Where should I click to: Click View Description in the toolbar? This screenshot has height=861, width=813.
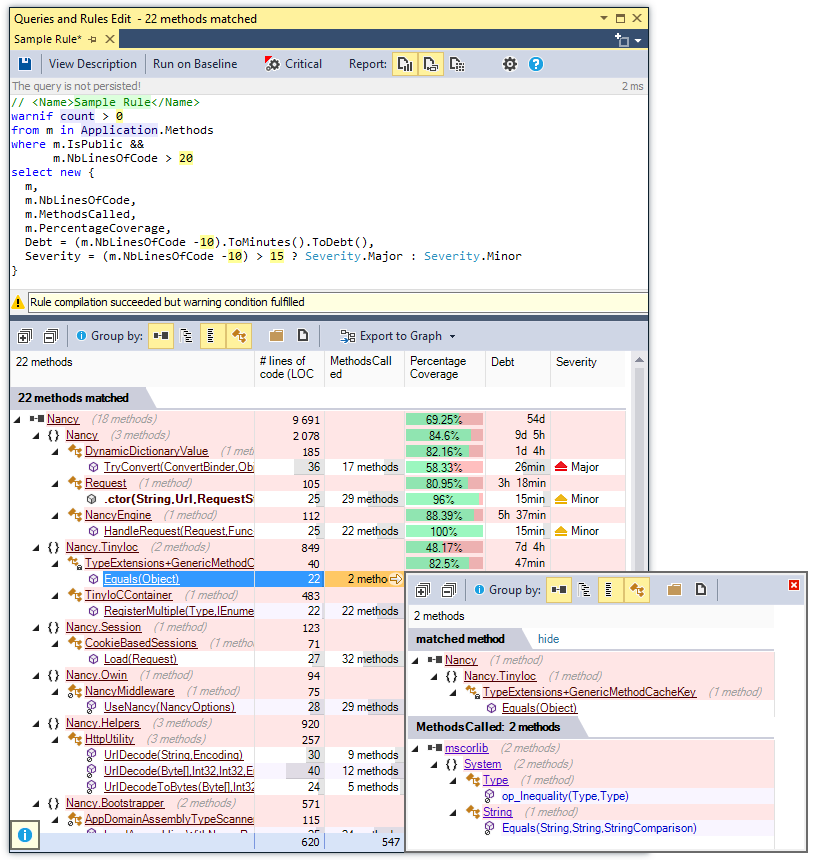pyautogui.click(x=93, y=64)
